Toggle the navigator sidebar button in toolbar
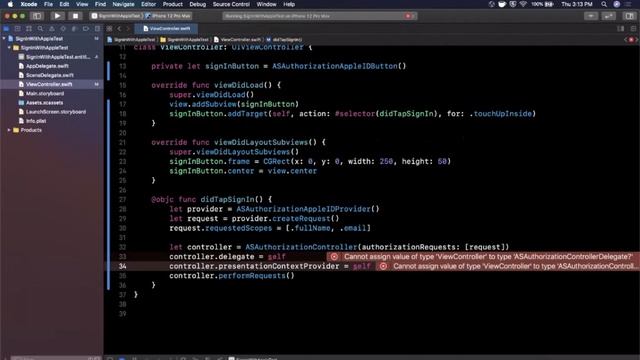640x360 pixels. 37,16
